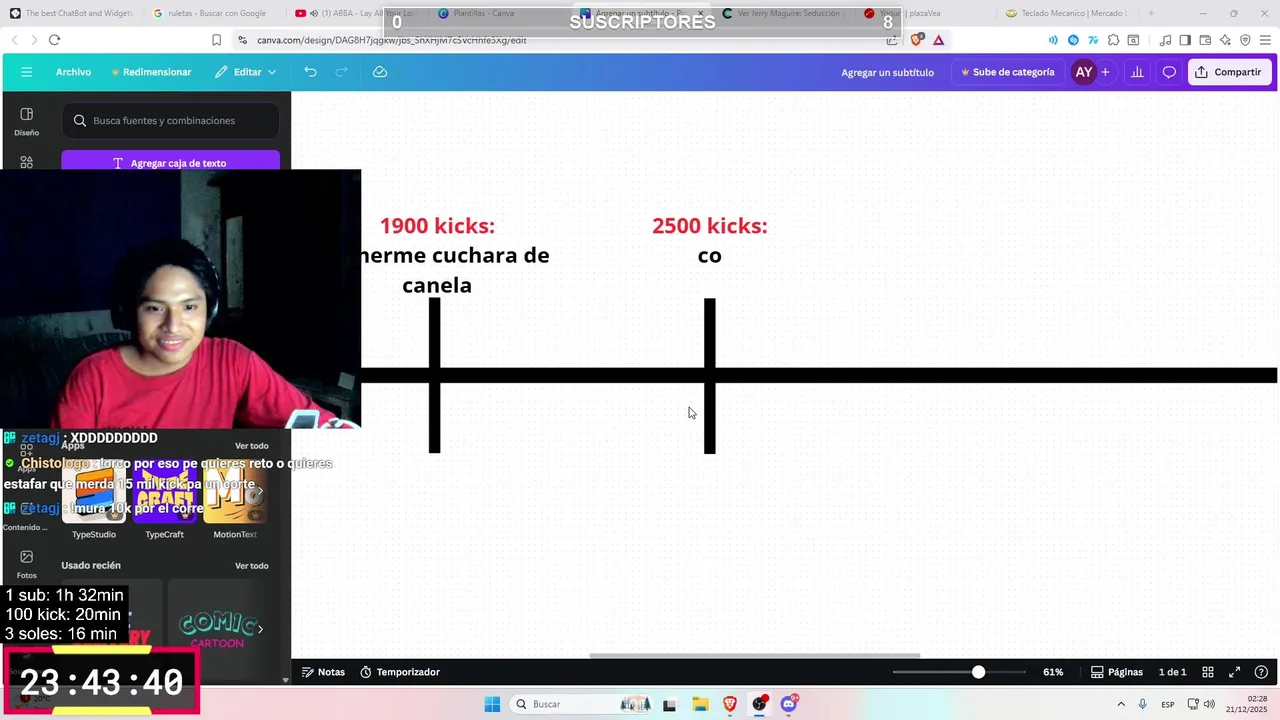Open the analytics chart icon

[1137, 72]
